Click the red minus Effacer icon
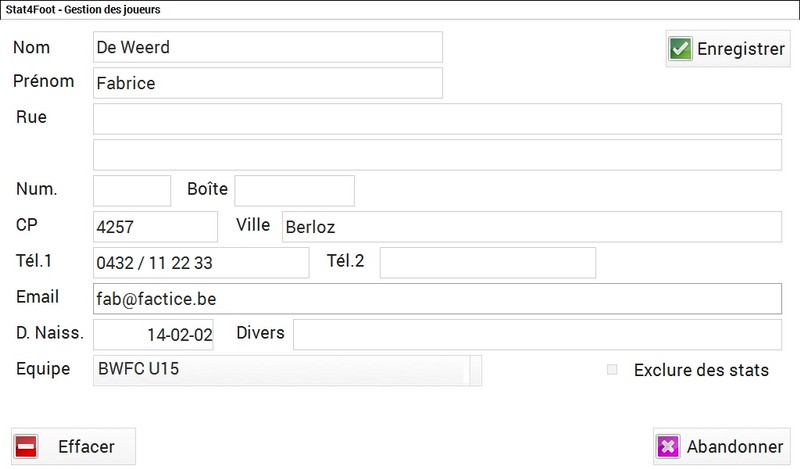The image size is (800, 469). tap(26, 447)
